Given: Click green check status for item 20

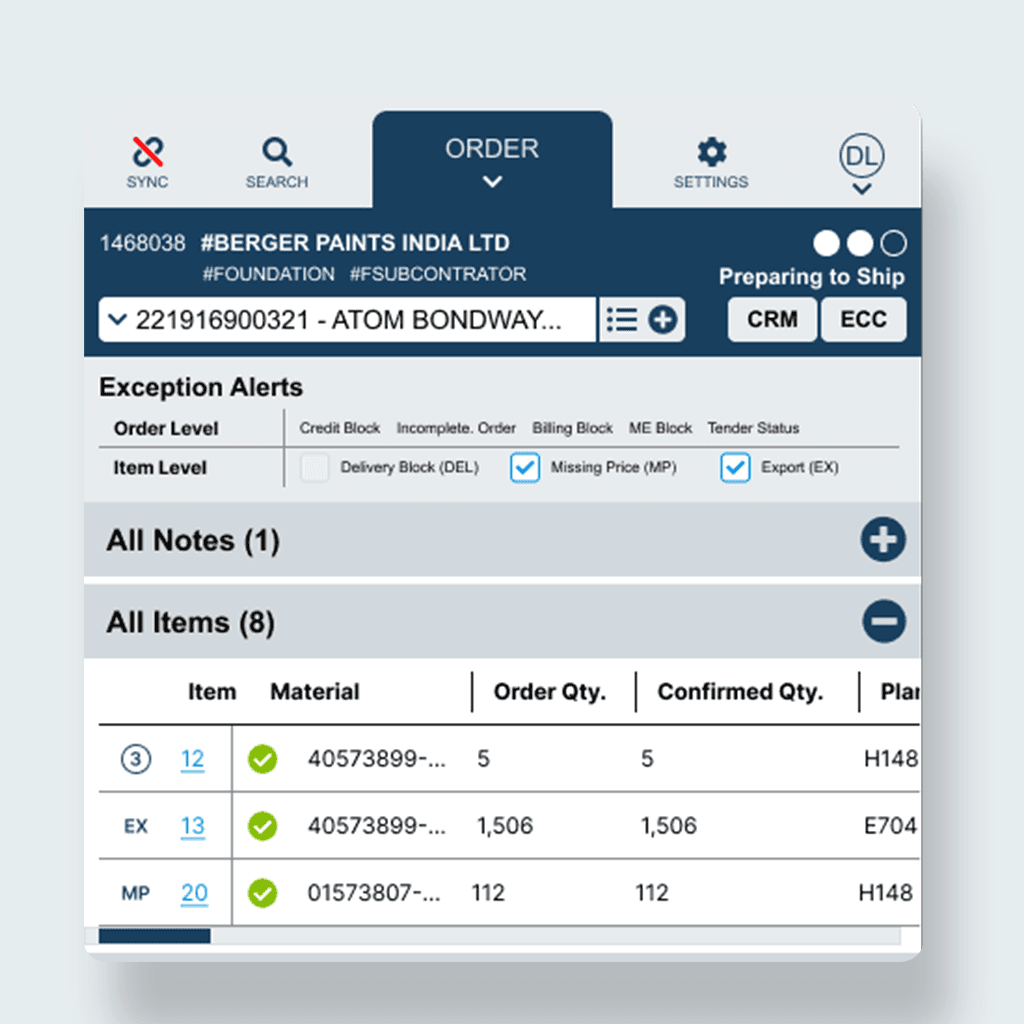Looking at the screenshot, I should [263, 893].
